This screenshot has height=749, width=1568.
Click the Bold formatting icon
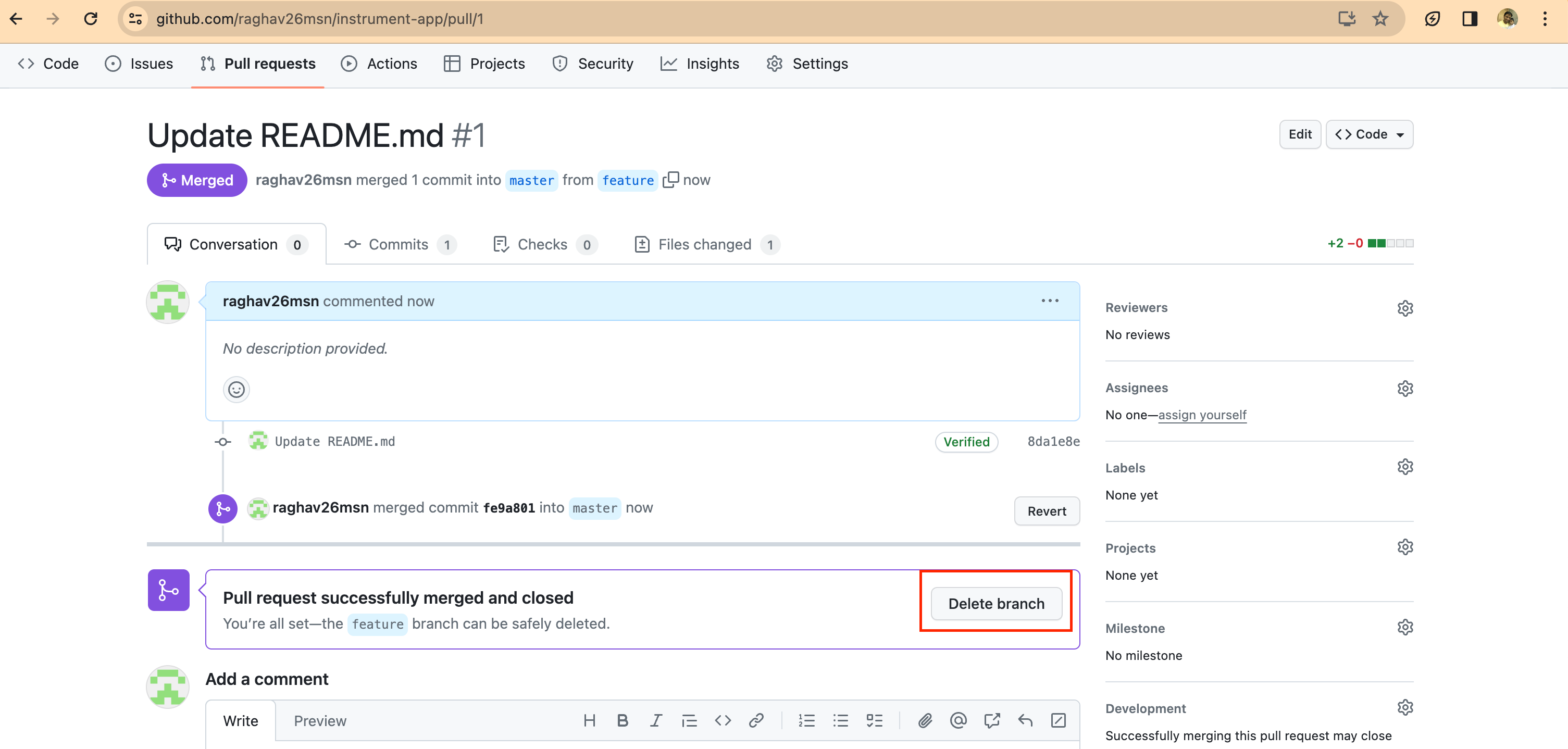[622, 720]
